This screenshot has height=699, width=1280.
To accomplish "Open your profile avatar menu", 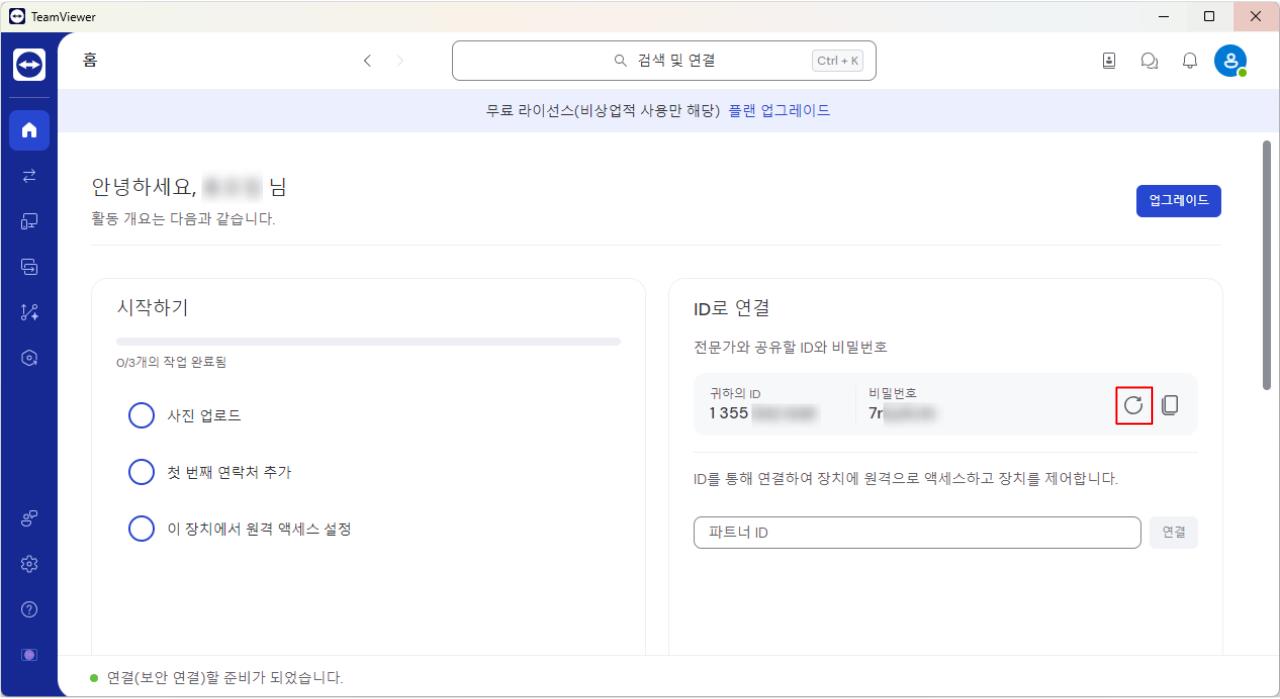I will coord(1230,60).
